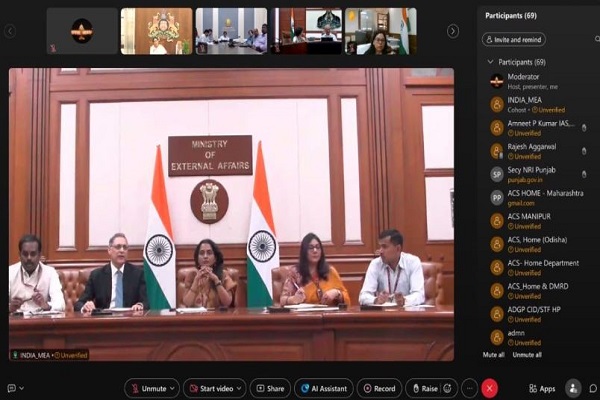The height and width of the screenshot is (400, 600).
Task: Click the red leave meeting button
Action: coord(489,388)
